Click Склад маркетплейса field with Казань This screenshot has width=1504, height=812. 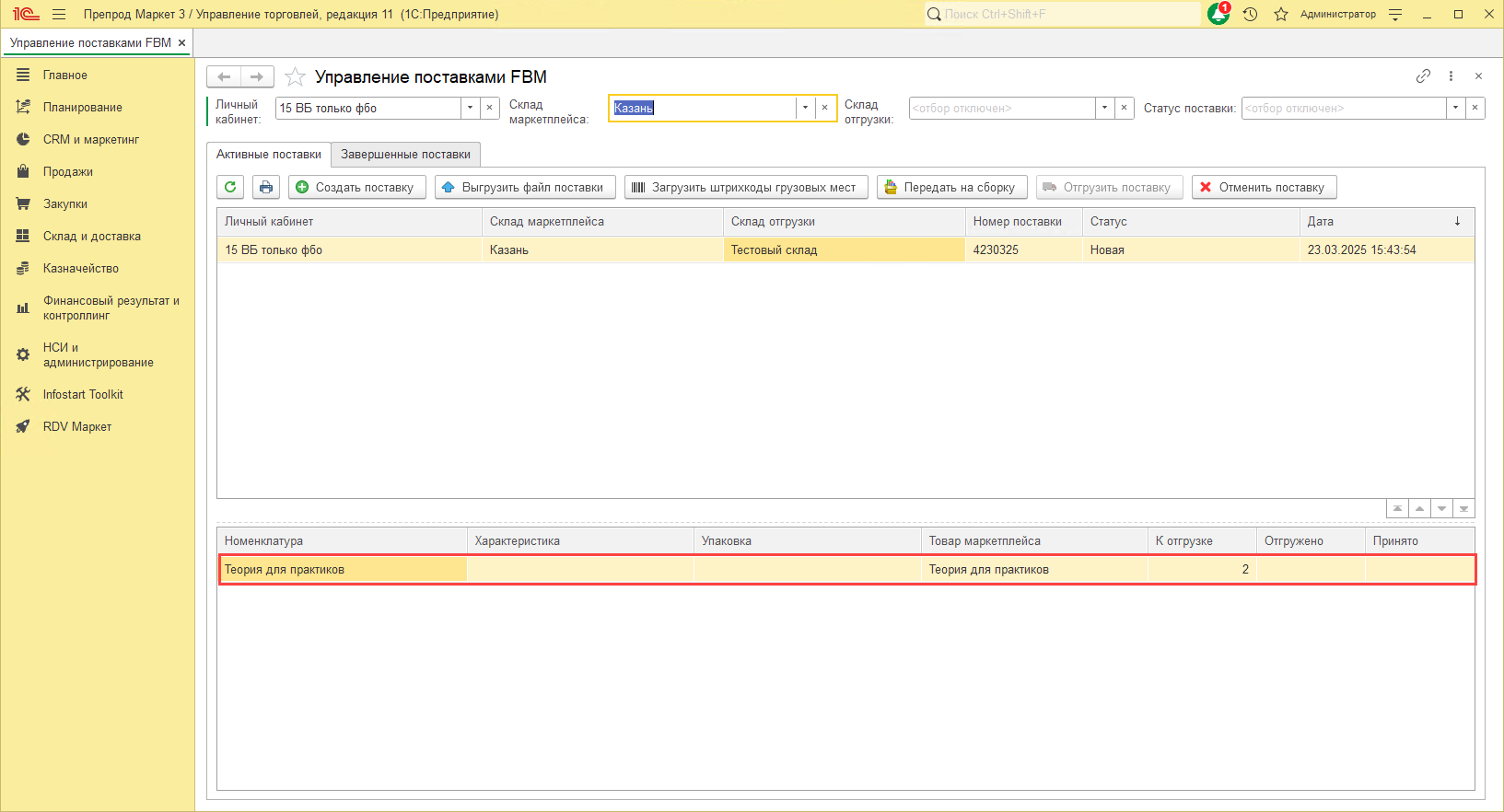[703, 108]
